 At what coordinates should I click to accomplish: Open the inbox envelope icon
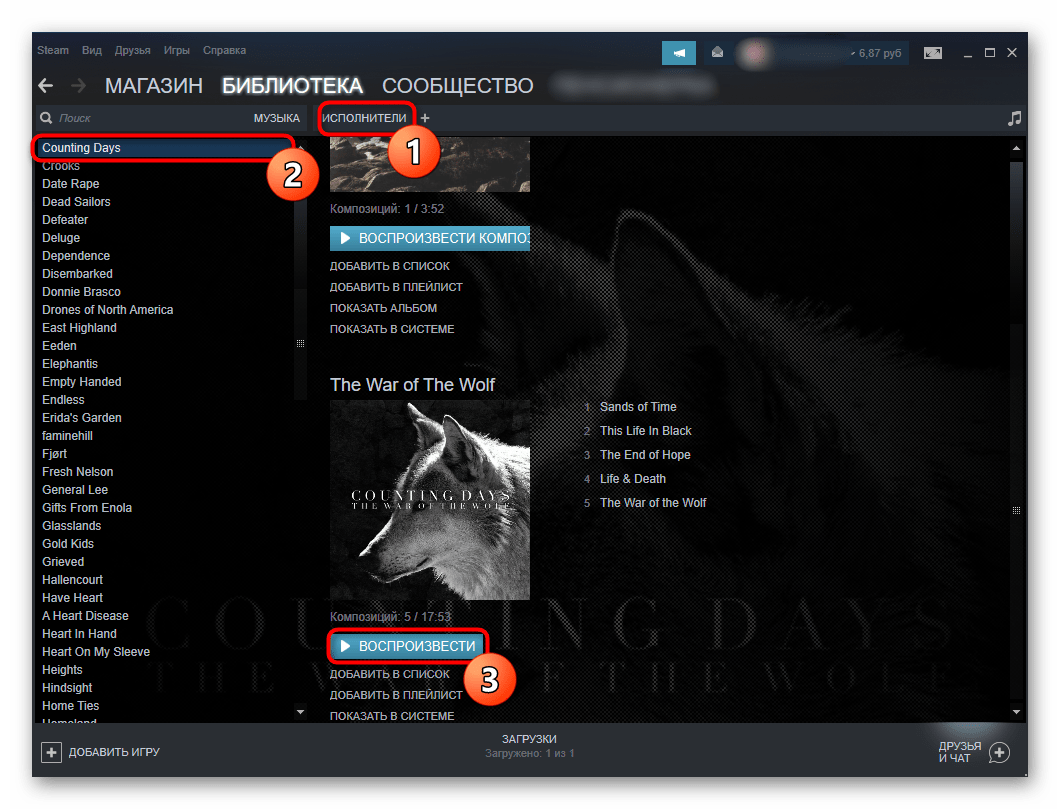(x=717, y=53)
